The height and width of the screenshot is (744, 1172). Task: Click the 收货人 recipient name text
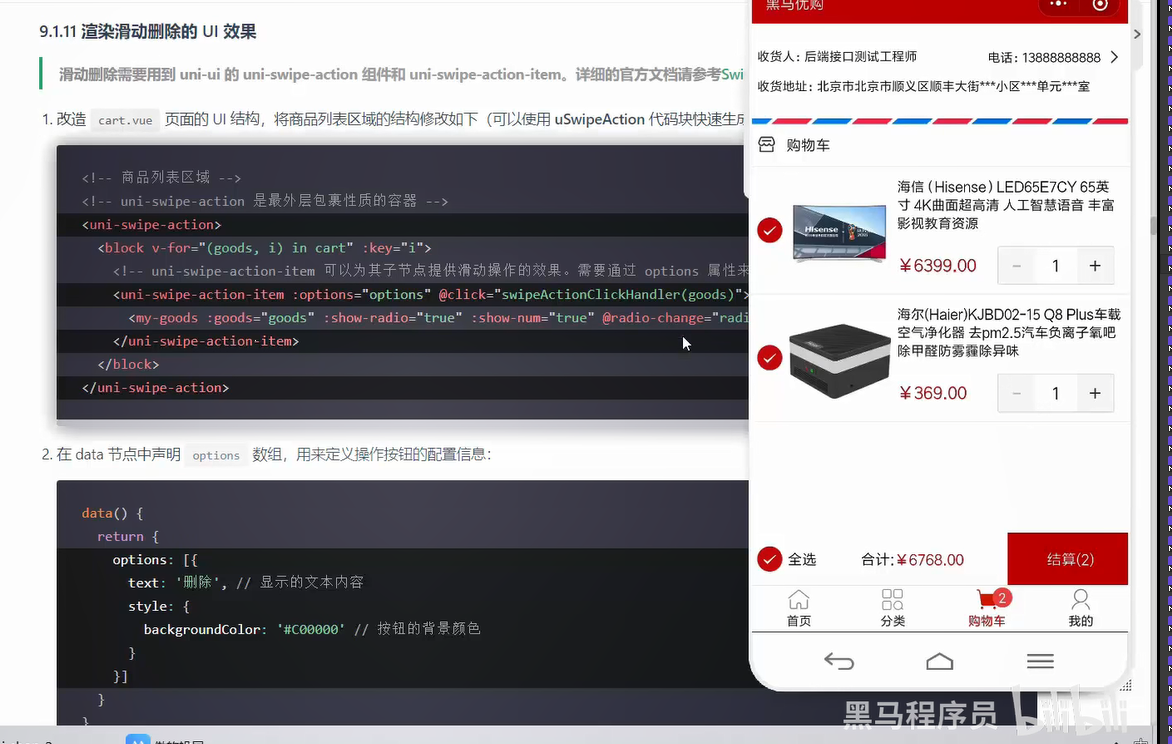click(837, 57)
